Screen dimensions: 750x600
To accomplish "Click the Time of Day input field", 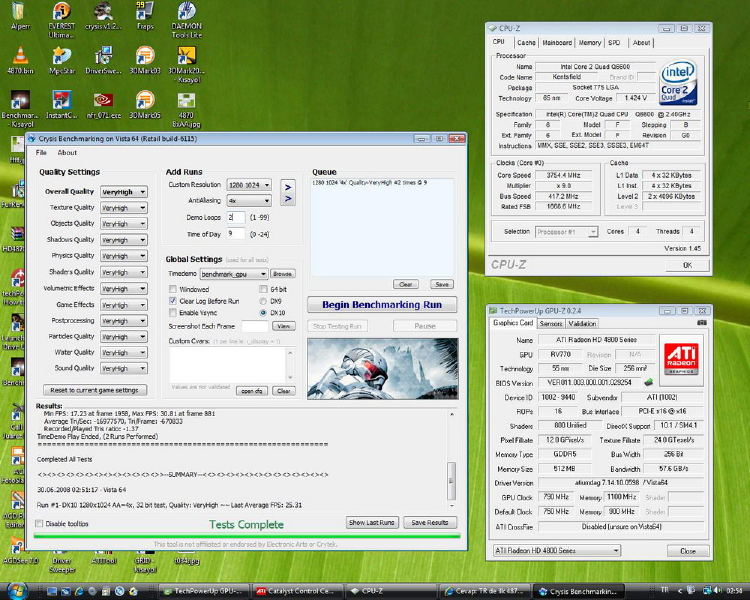I will tap(236, 234).
